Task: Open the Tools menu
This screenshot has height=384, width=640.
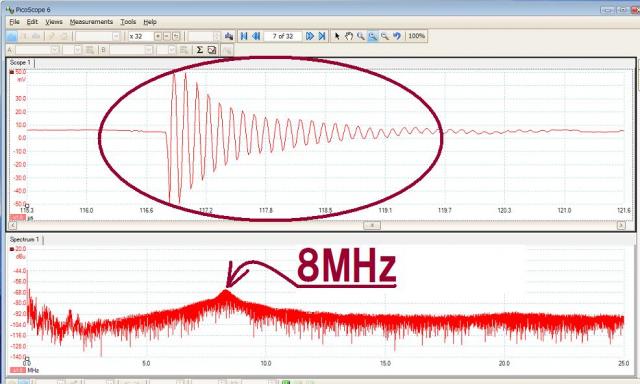Action: pos(128,22)
